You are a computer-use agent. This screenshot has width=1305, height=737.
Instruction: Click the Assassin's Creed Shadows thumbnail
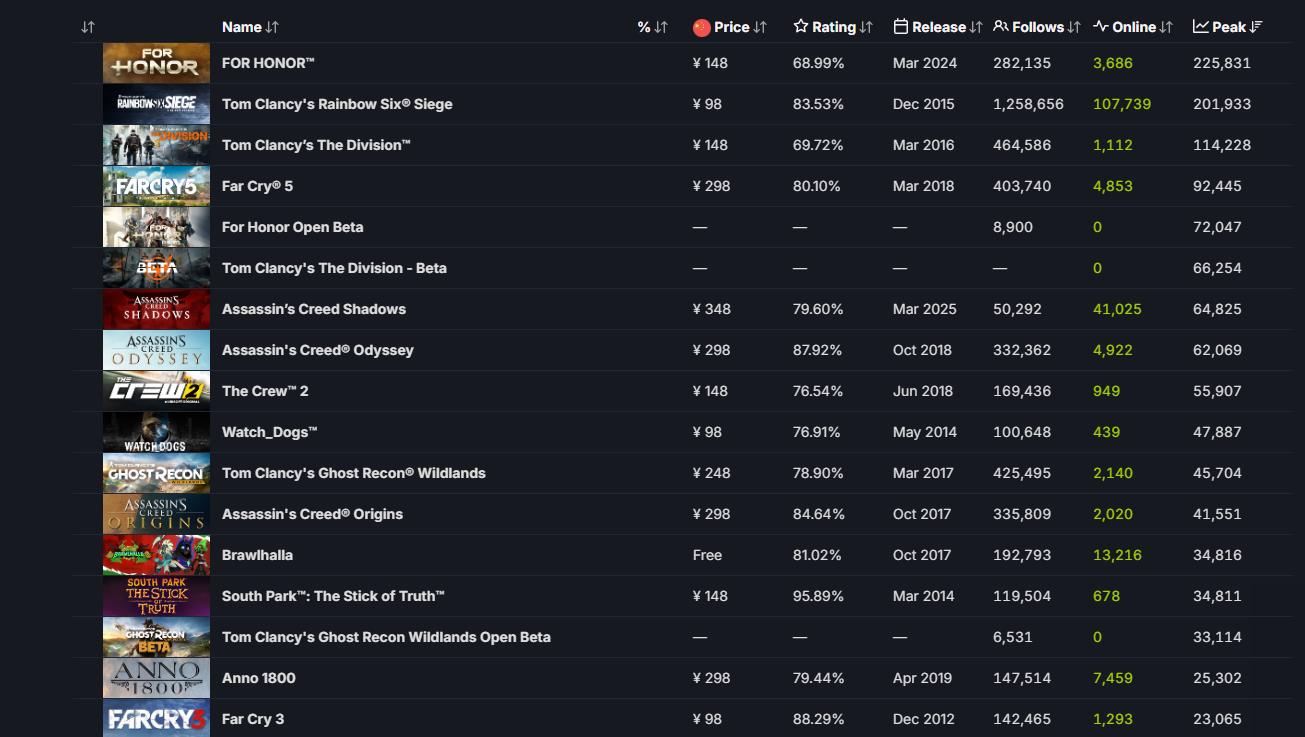[x=156, y=309]
